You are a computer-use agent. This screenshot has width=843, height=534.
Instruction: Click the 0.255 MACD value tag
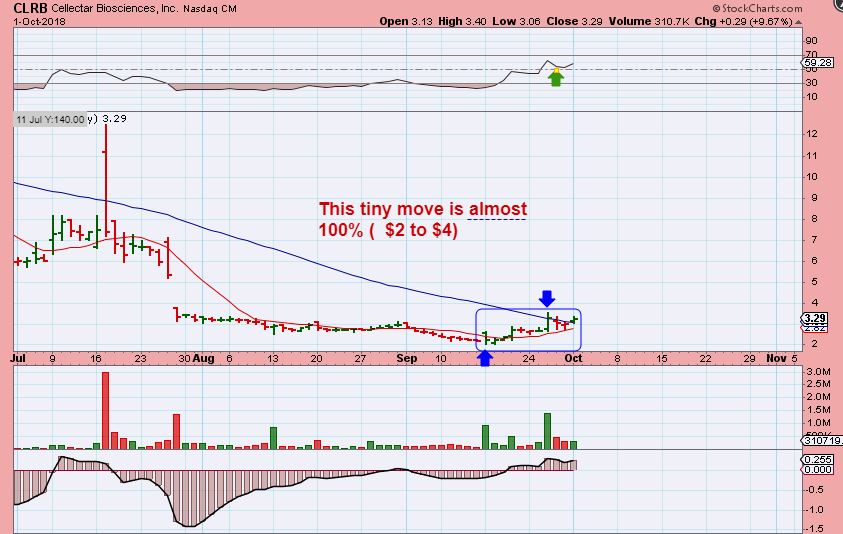click(817, 460)
